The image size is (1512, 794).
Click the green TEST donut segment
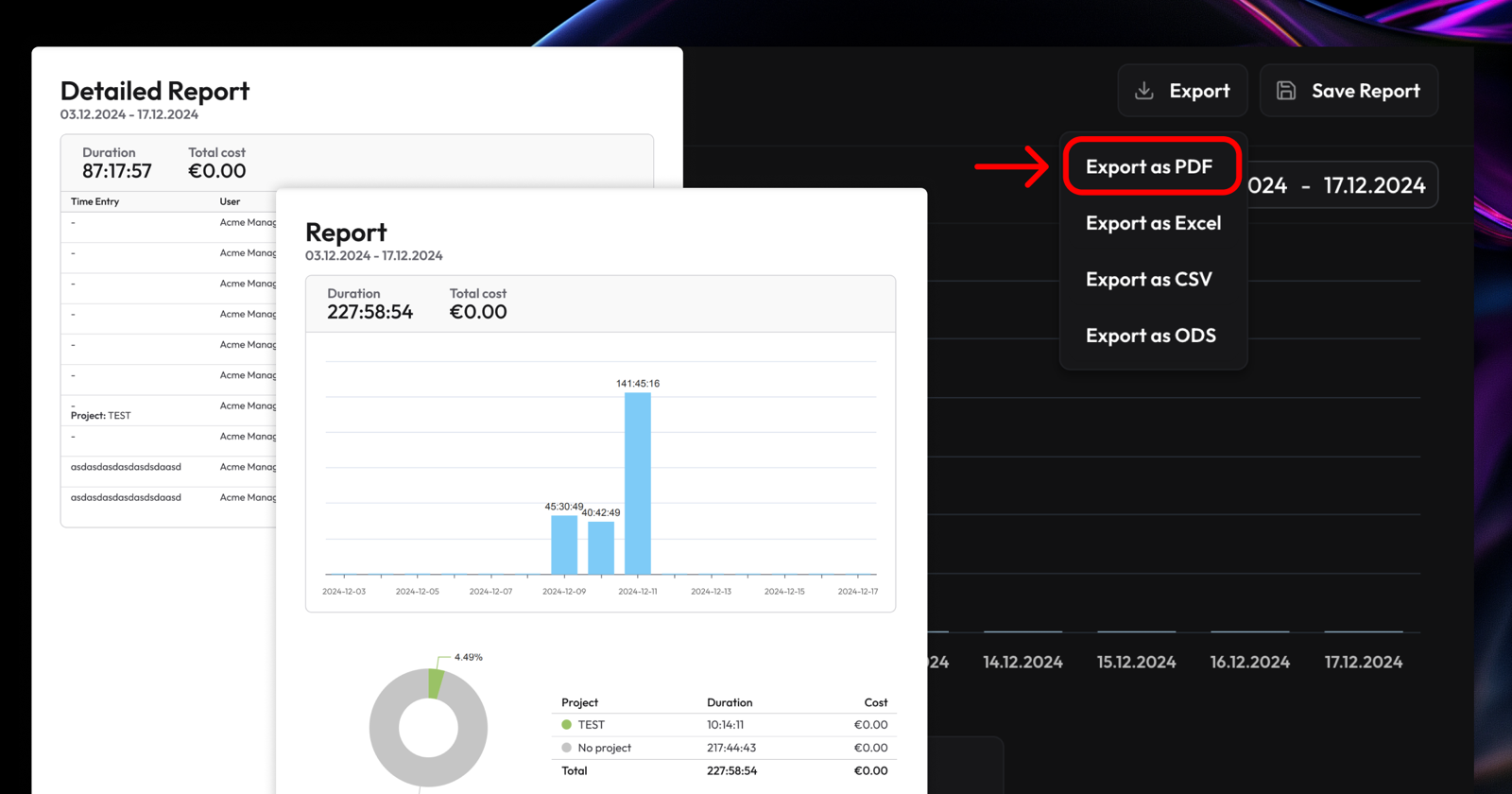[436, 683]
